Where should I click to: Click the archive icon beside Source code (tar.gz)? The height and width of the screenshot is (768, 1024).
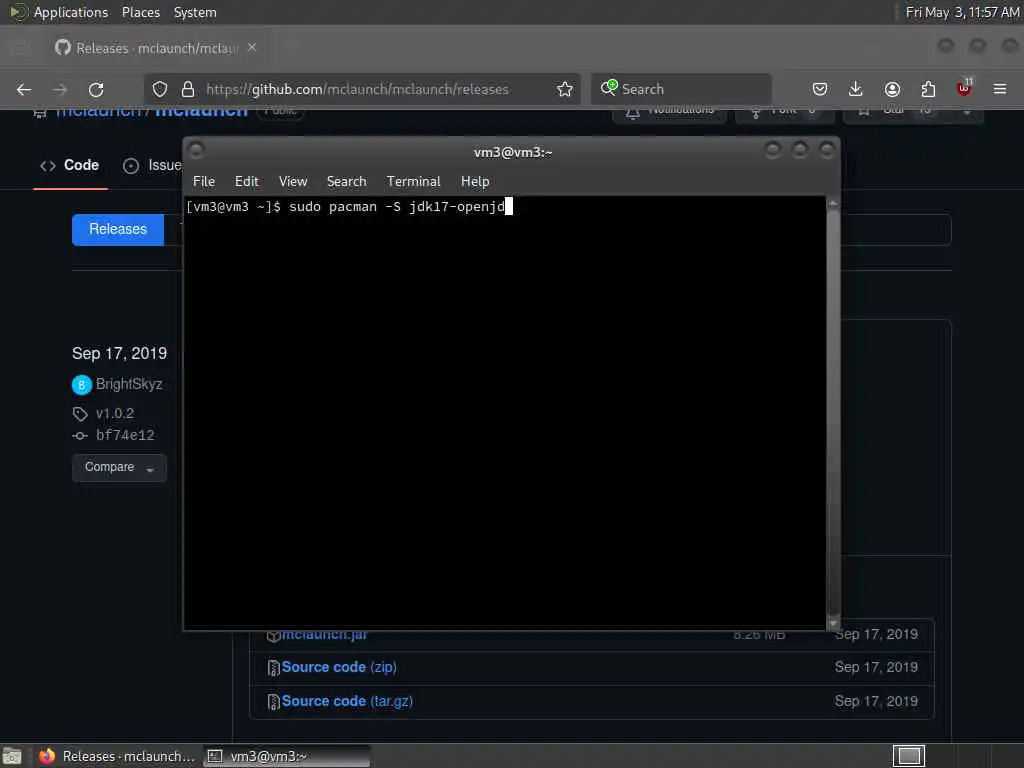[274, 701]
